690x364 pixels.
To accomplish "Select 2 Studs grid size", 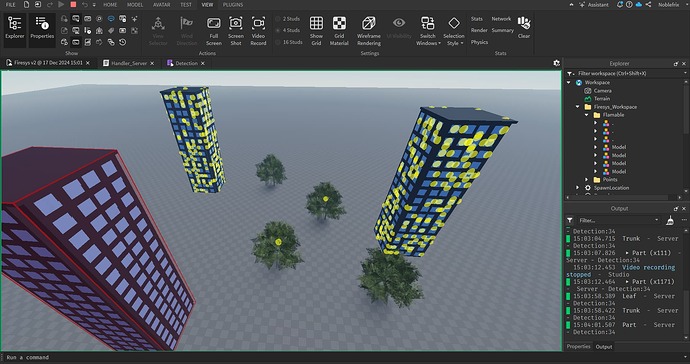I will [288, 19].
